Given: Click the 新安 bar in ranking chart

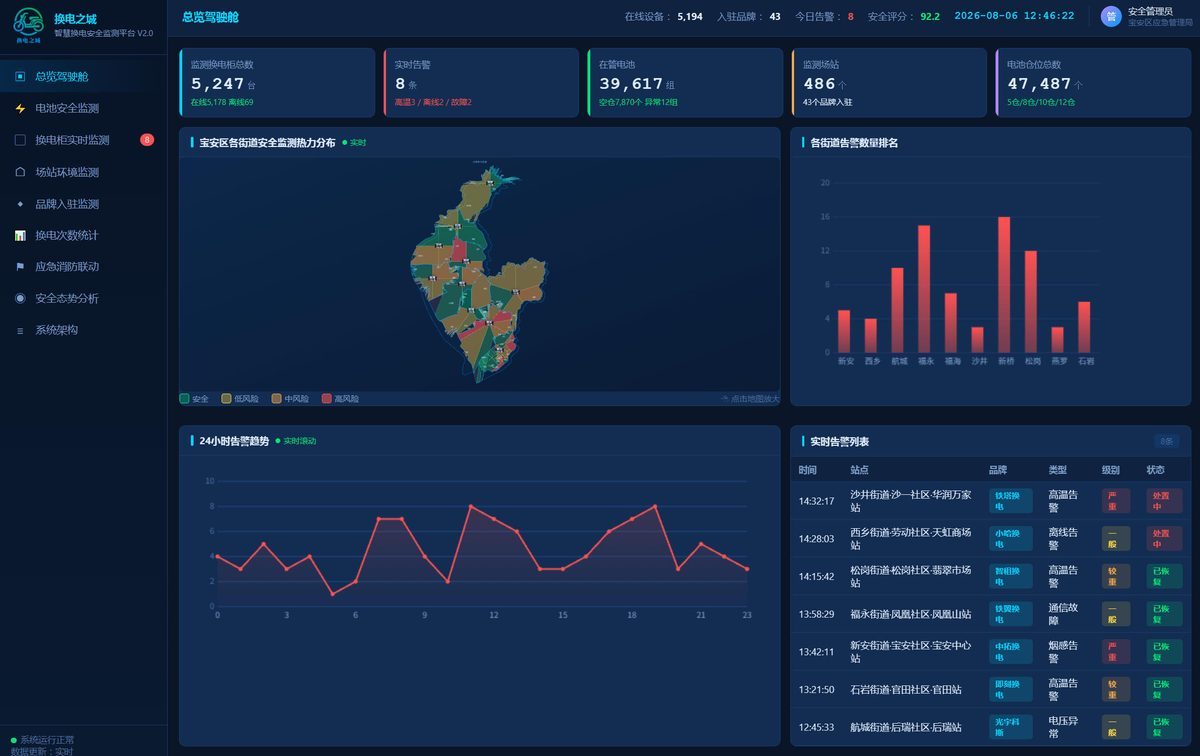Looking at the screenshot, I should (844, 331).
